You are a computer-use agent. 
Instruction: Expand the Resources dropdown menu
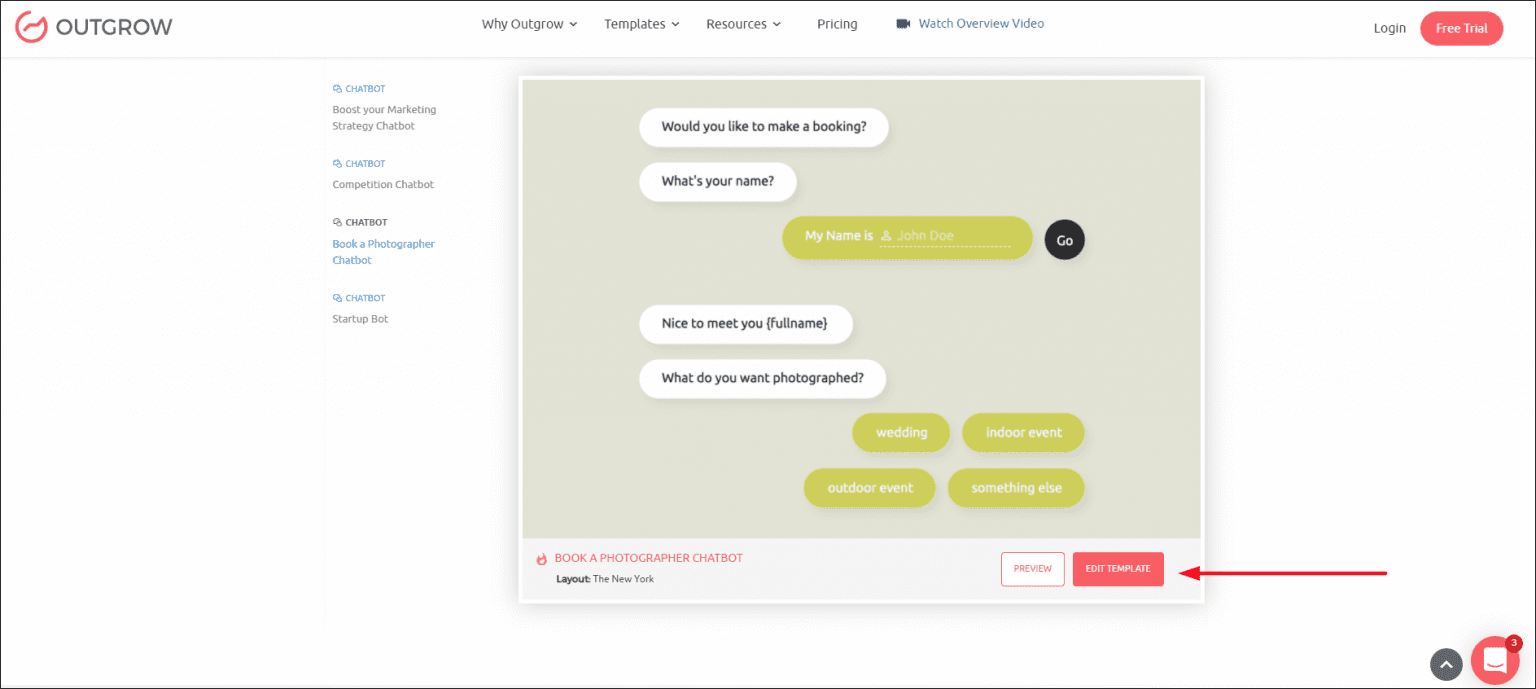743,24
